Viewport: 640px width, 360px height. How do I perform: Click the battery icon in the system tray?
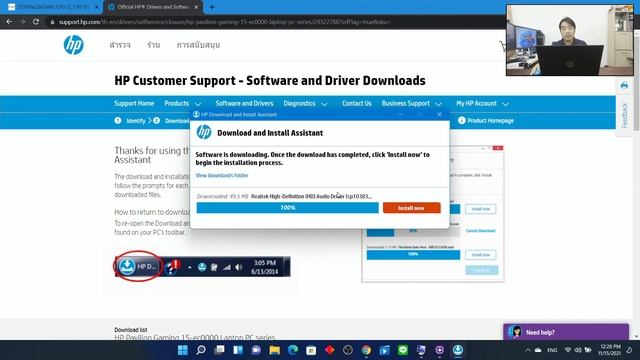point(588,350)
